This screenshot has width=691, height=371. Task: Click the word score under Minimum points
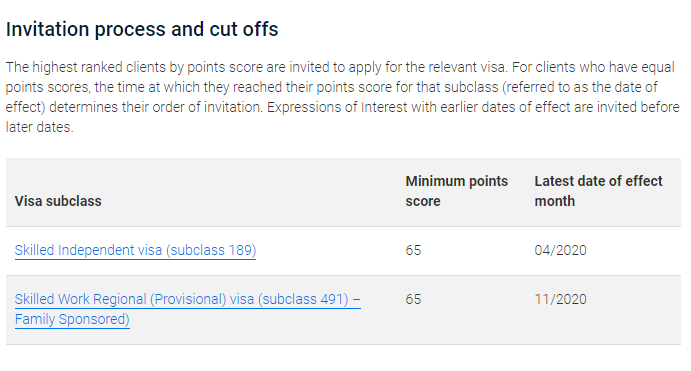[x=423, y=201]
